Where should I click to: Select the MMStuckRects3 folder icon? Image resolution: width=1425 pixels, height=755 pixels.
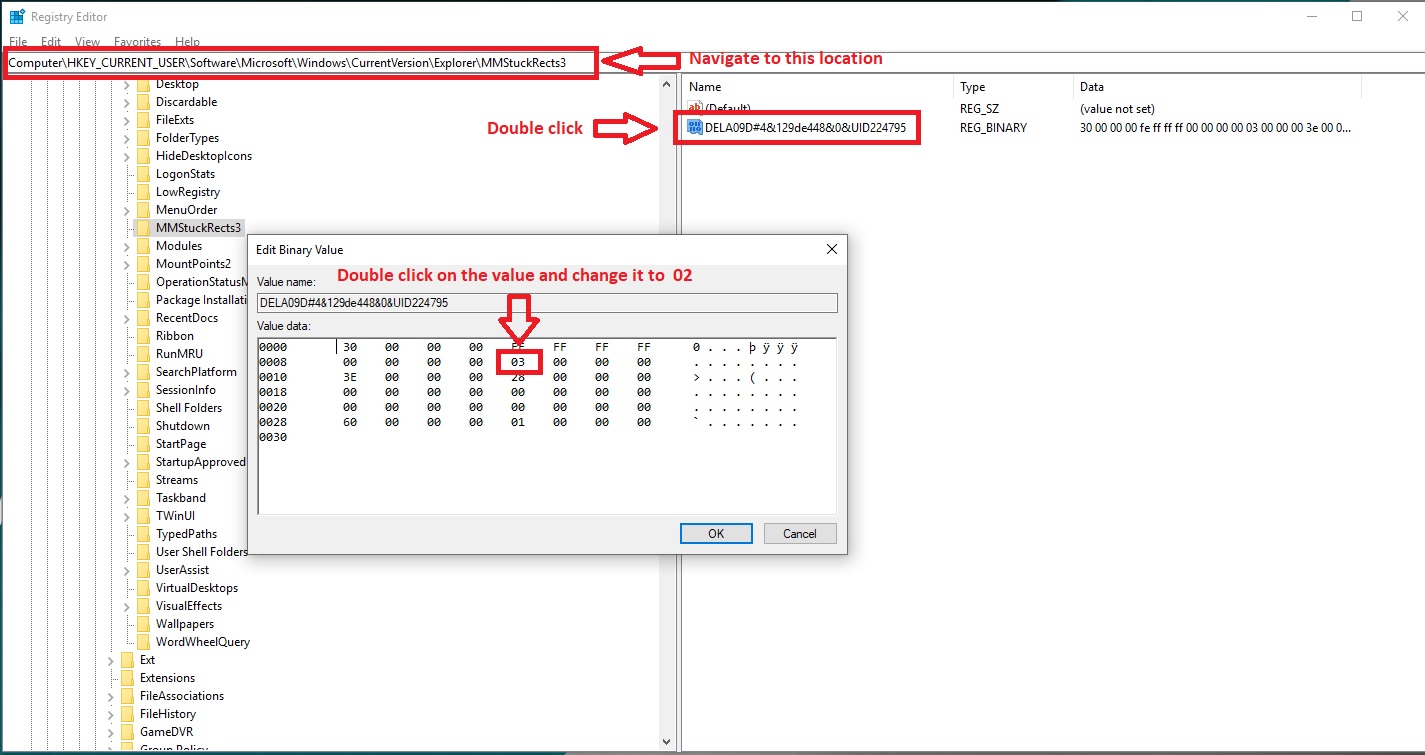click(x=143, y=228)
